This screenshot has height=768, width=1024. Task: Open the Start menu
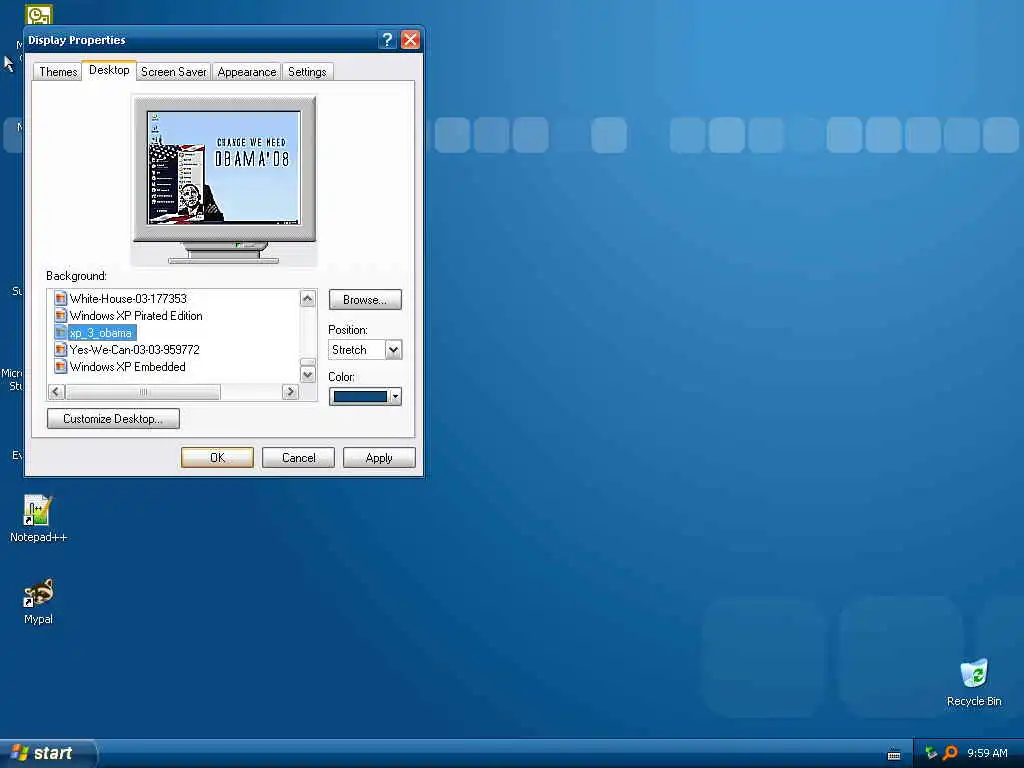pyautogui.click(x=47, y=753)
